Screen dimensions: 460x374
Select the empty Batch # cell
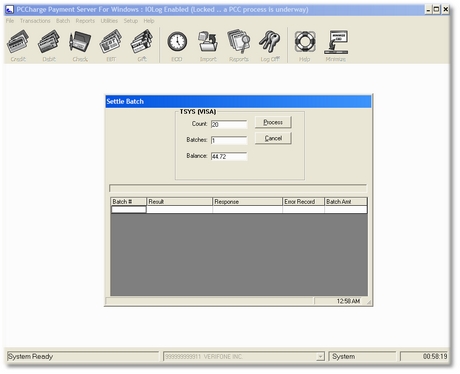tap(128, 209)
